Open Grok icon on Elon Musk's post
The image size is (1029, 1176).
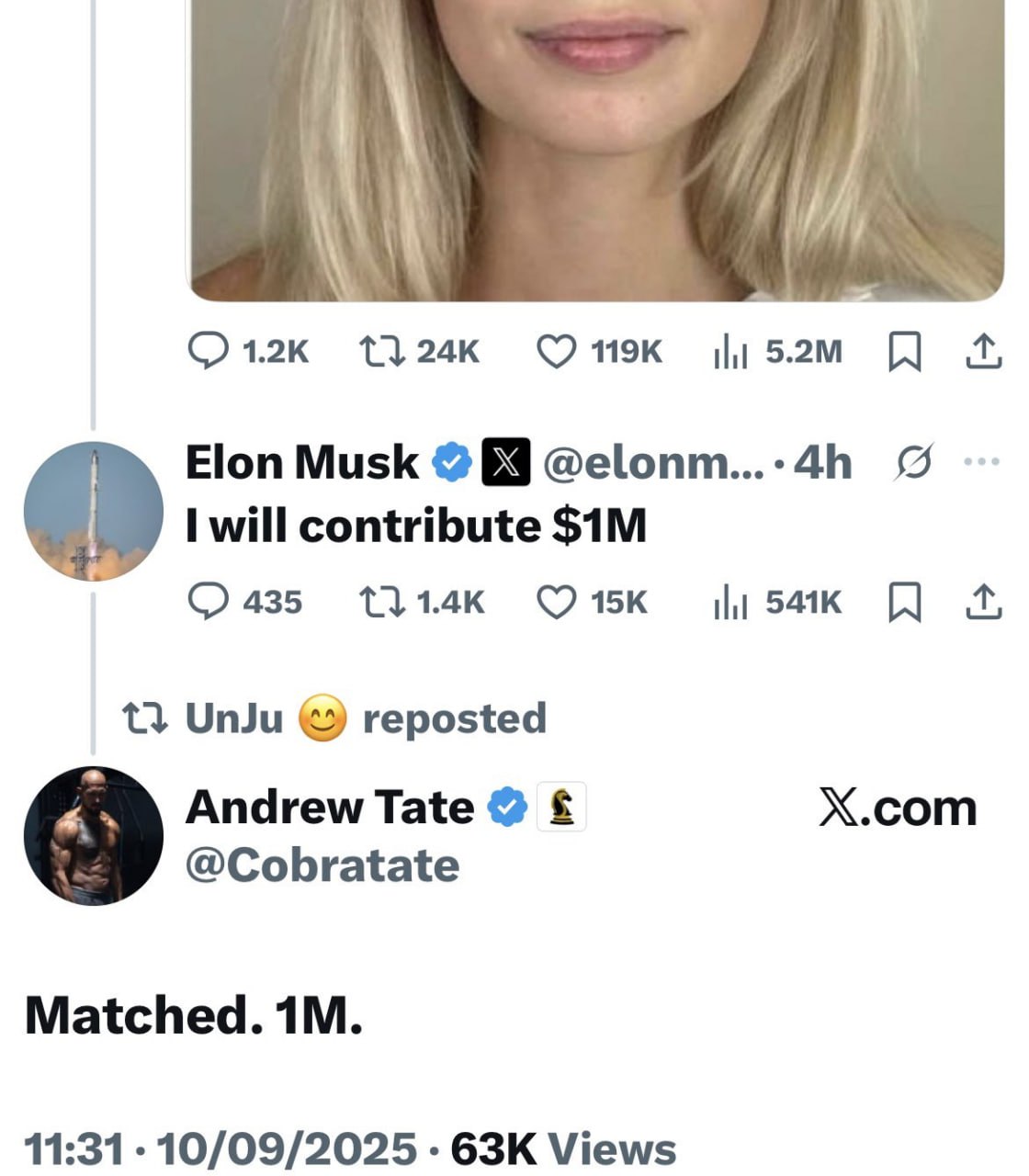[913, 462]
